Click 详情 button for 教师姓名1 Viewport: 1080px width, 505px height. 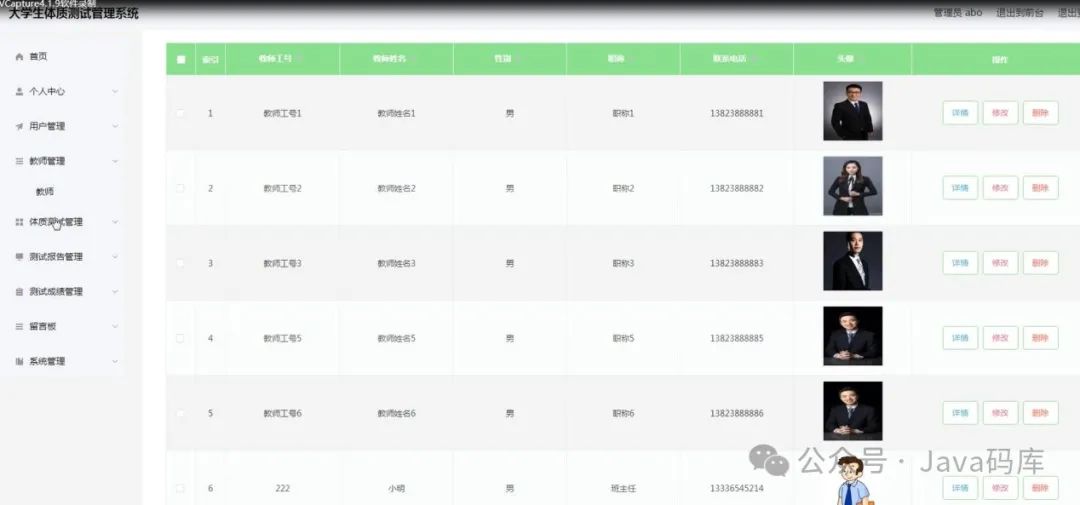click(x=960, y=113)
